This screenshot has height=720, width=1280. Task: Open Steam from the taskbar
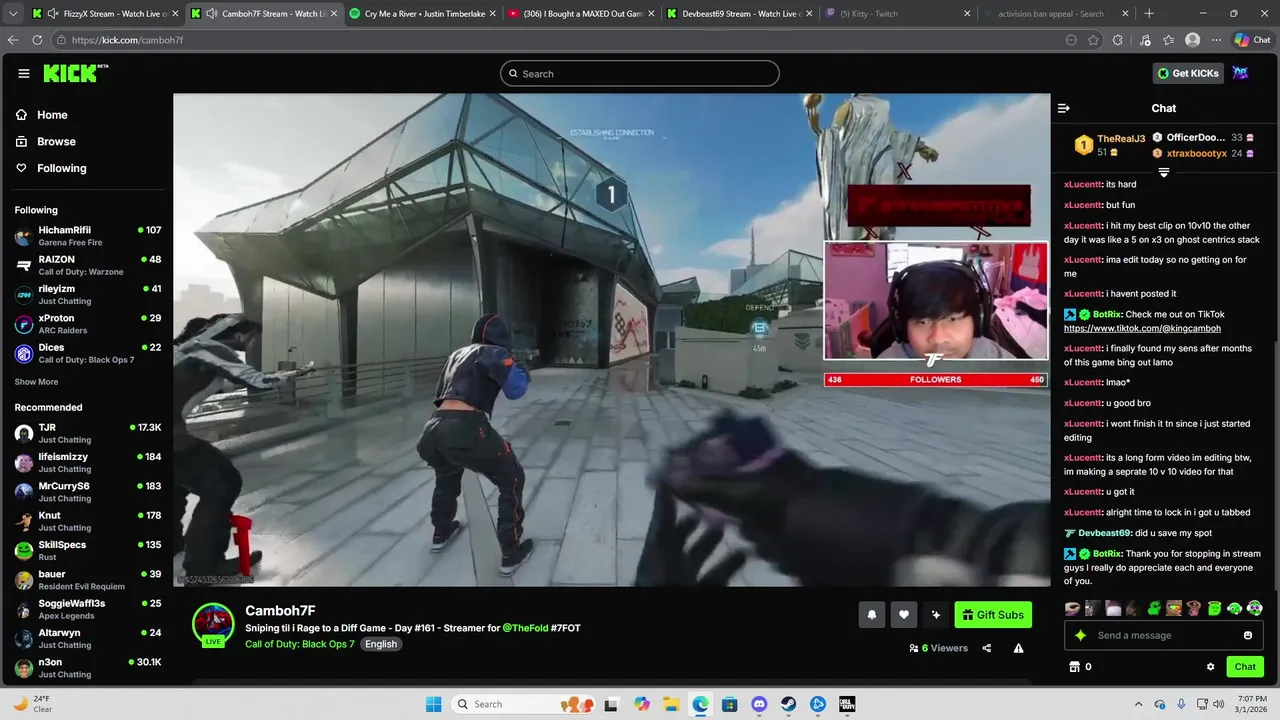(789, 704)
